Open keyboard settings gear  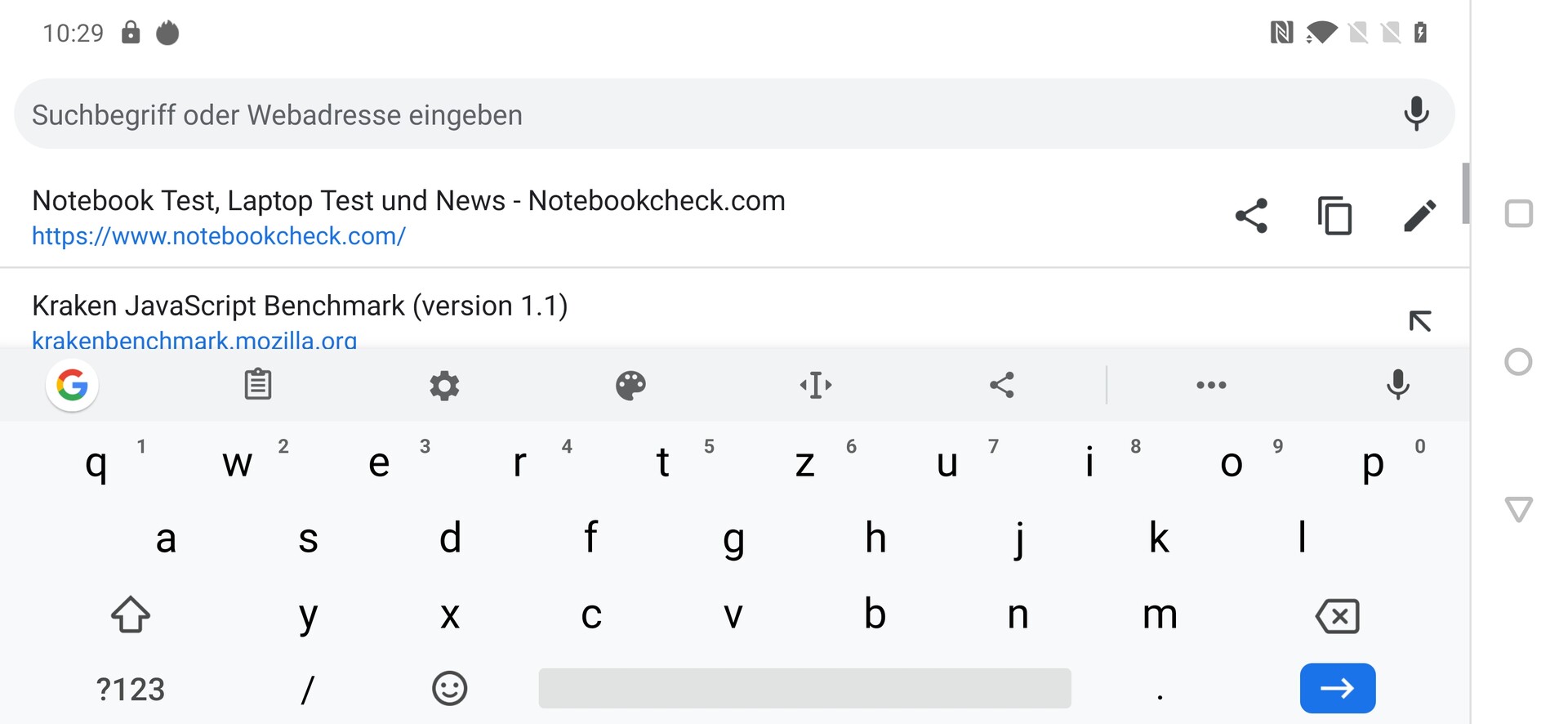(444, 385)
